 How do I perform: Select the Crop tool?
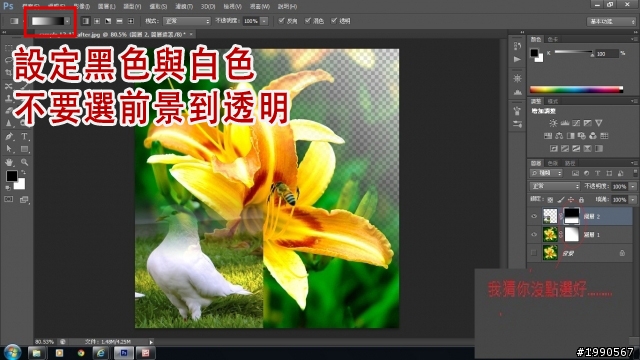(9, 73)
